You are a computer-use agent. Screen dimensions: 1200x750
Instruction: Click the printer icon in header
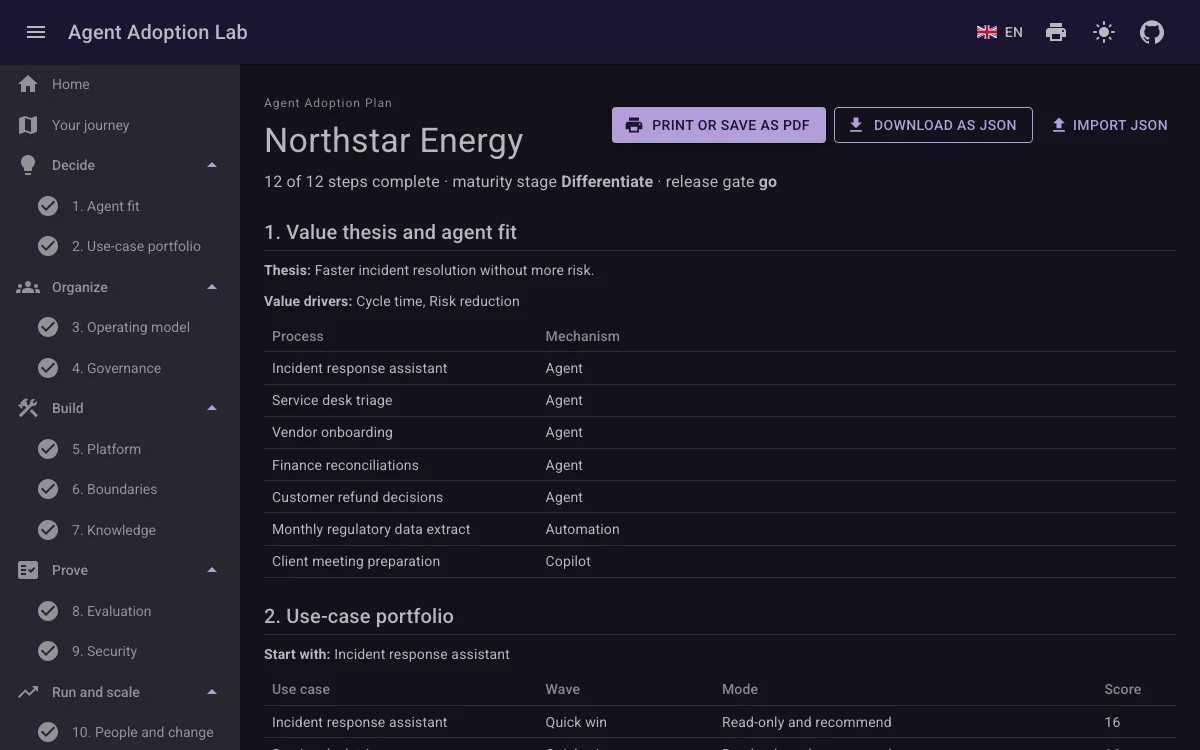click(1056, 32)
